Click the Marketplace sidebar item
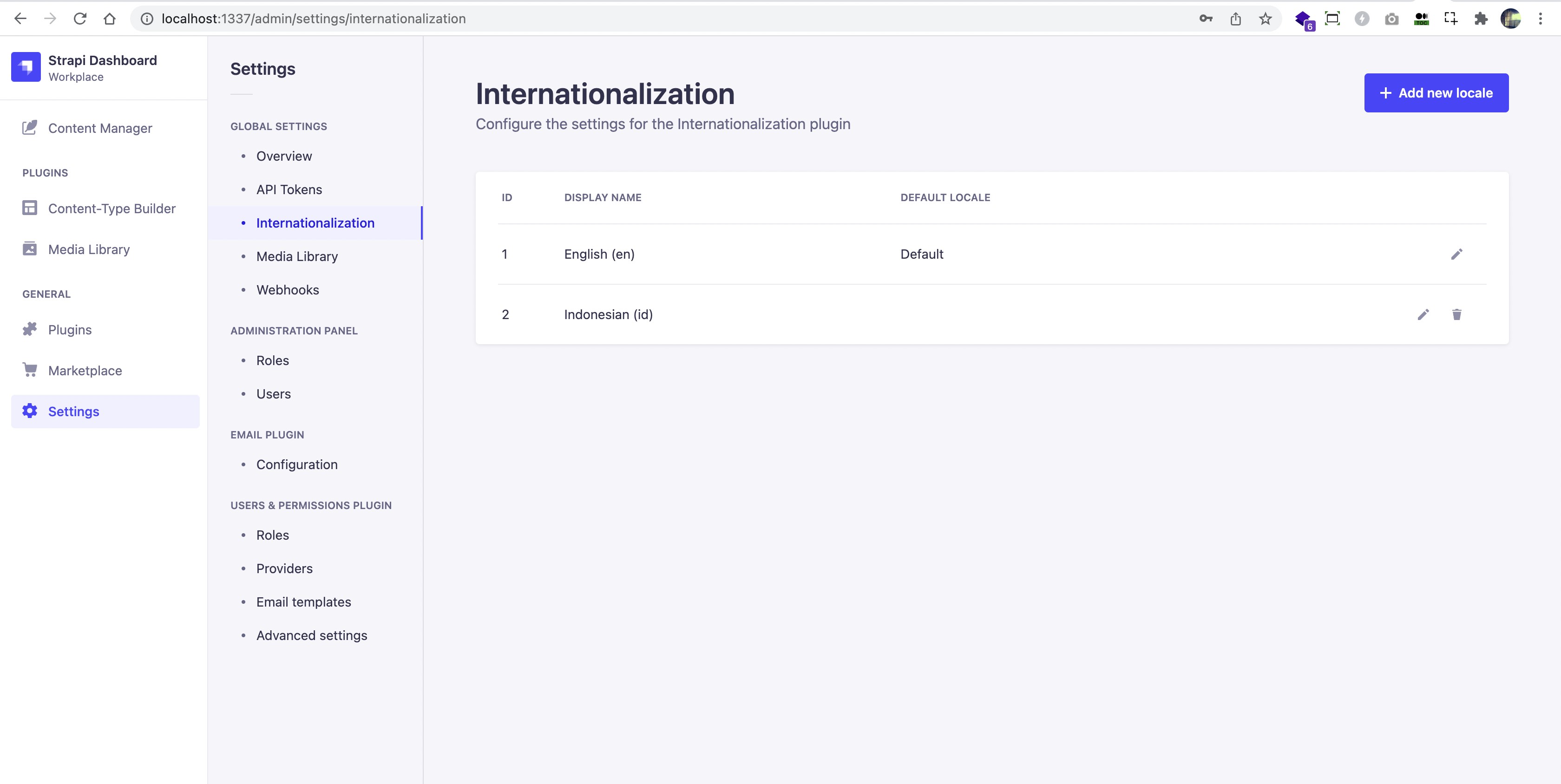The width and height of the screenshot is (1561, 784). 85,370
